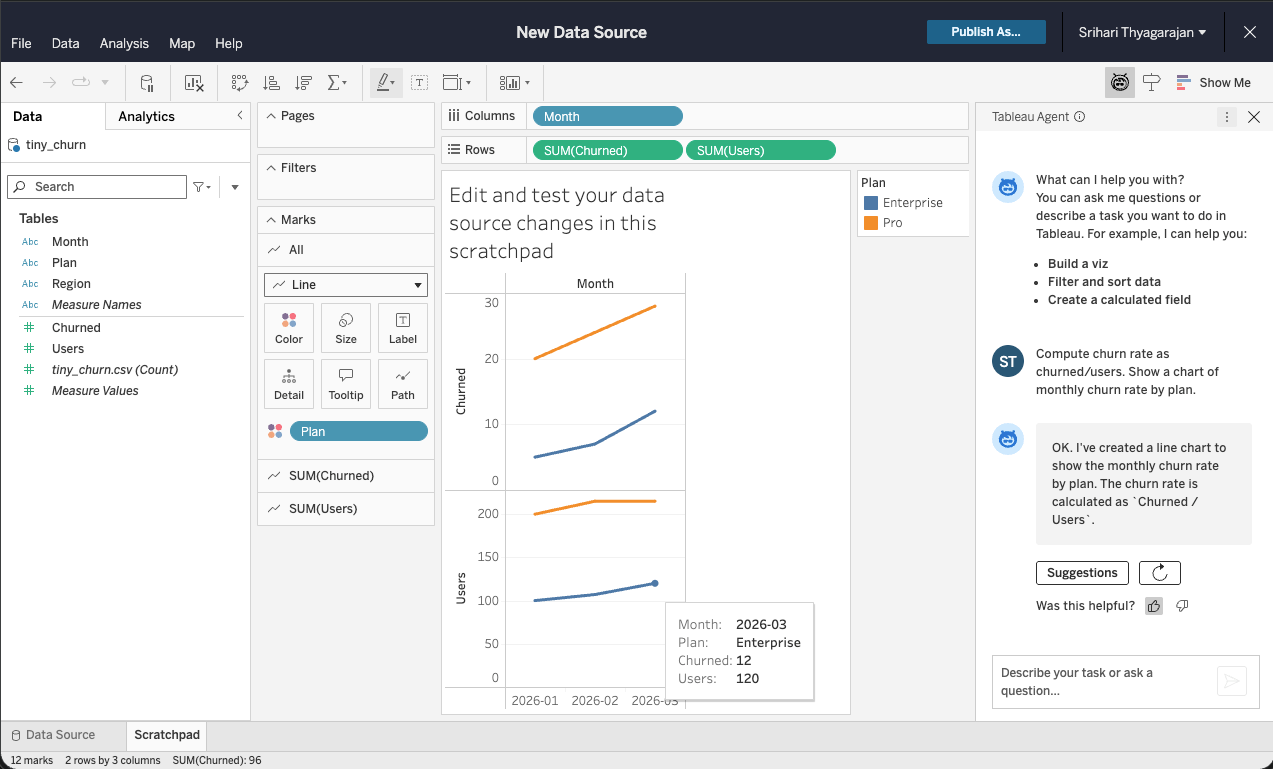
Task: Click the Plan color pill in Marks
Action: 358,432
